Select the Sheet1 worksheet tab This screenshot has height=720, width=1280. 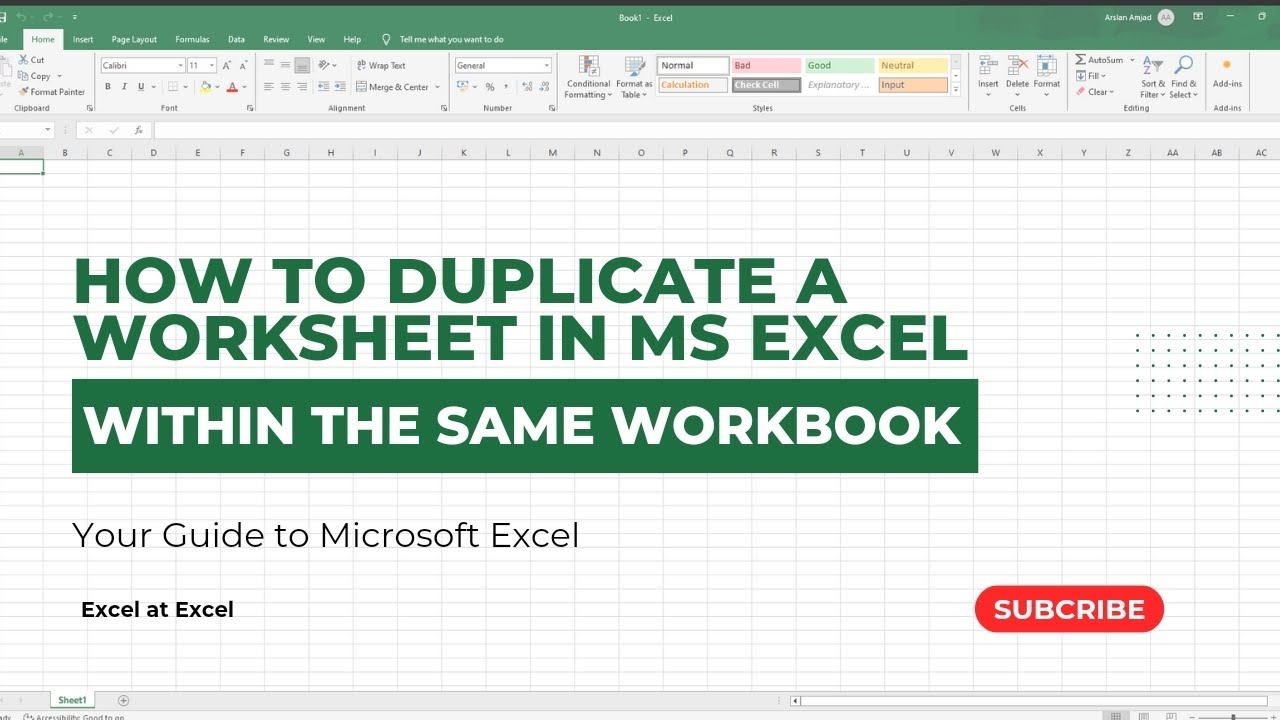(72, 700)
